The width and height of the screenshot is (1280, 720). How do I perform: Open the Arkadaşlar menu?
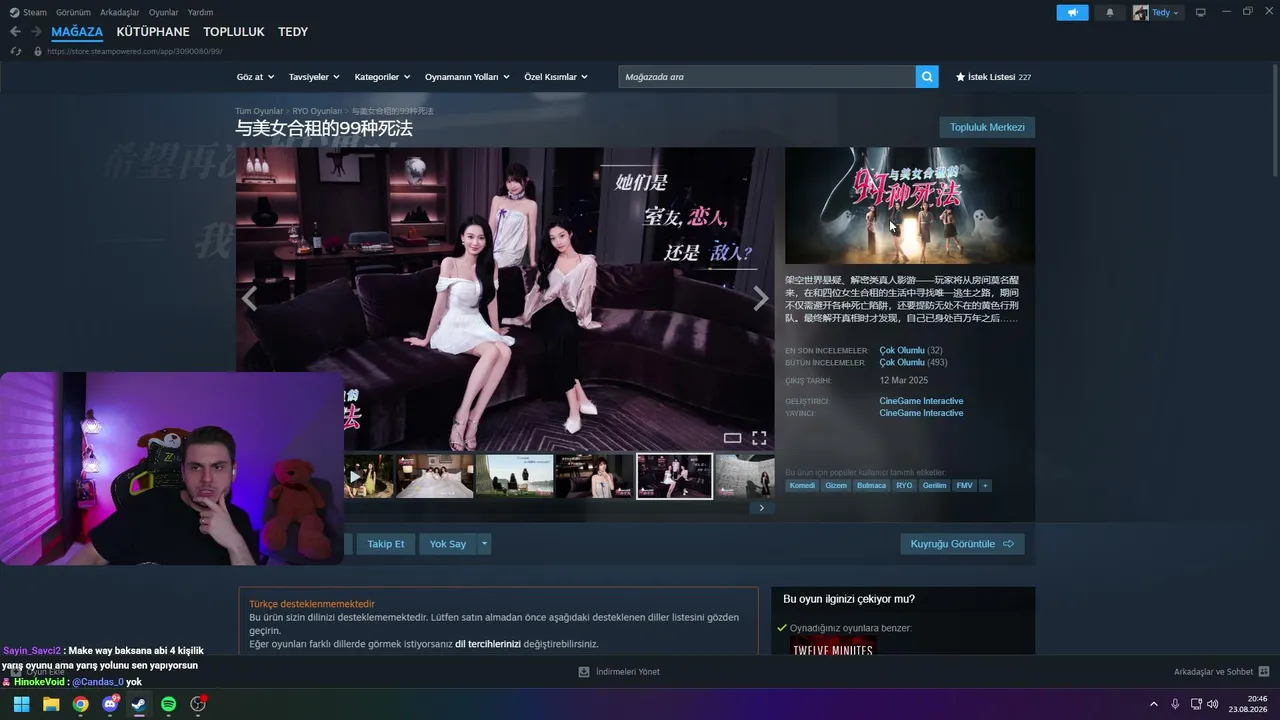click(120, 13)
